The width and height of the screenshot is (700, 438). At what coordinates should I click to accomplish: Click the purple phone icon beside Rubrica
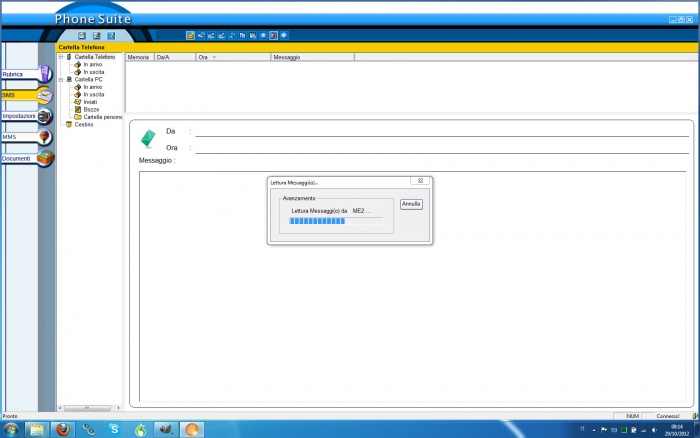coord(45,74)
